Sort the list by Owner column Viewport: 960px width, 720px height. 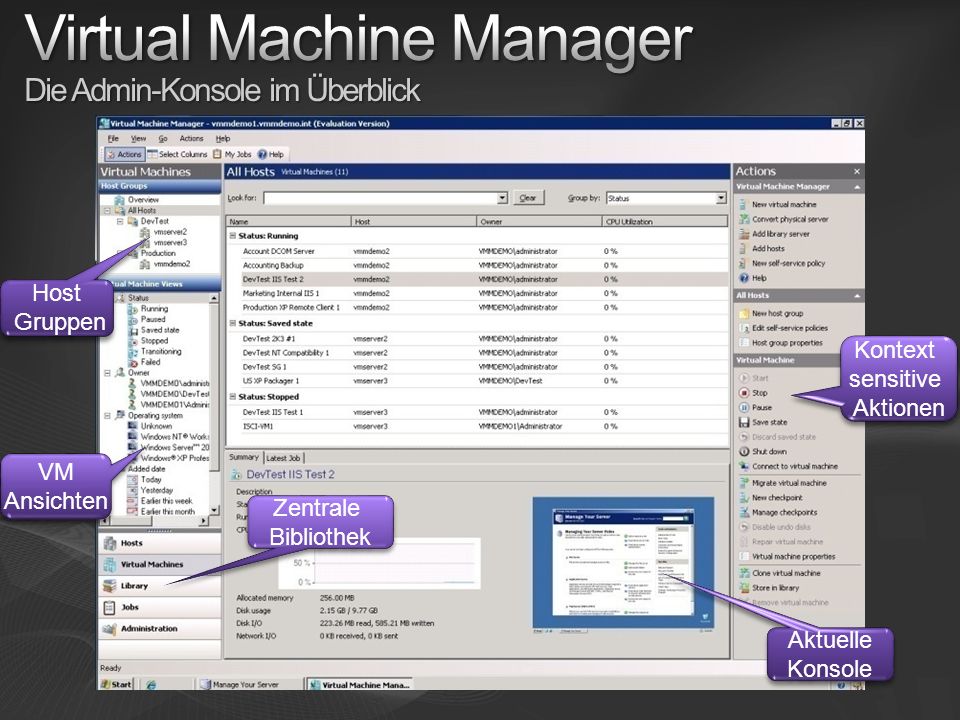[x=539, y=222]
